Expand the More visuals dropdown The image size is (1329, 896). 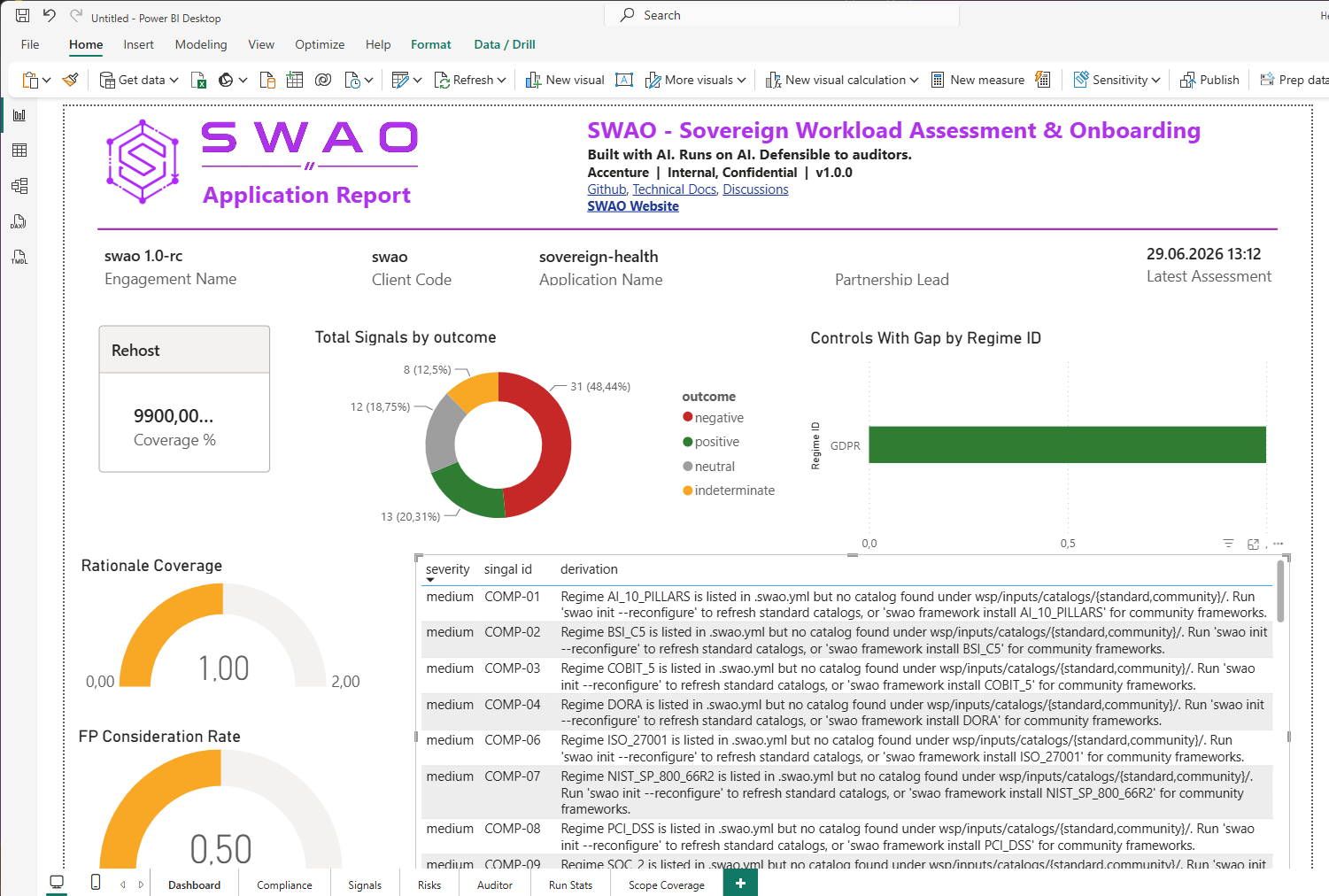coord(742,81)
